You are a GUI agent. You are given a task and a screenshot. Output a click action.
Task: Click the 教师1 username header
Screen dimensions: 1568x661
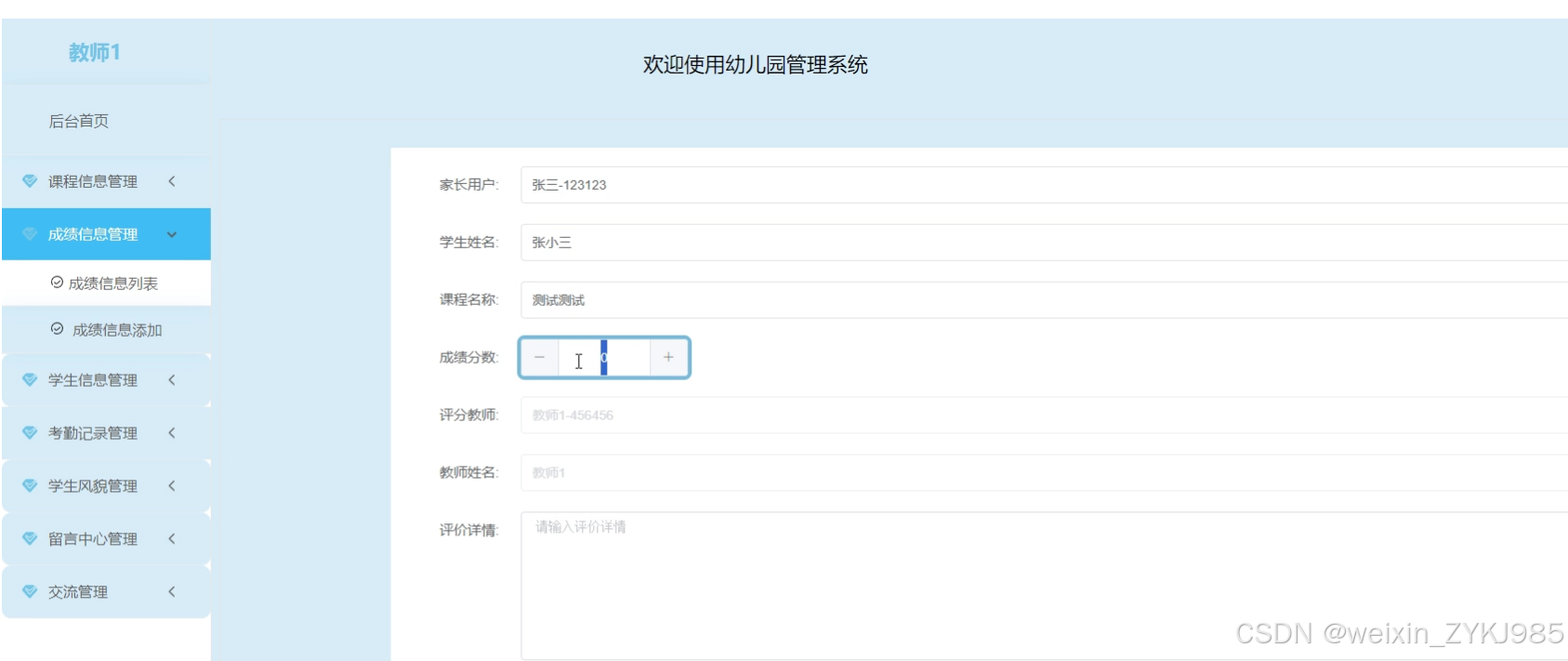click(x=95, y=52)
